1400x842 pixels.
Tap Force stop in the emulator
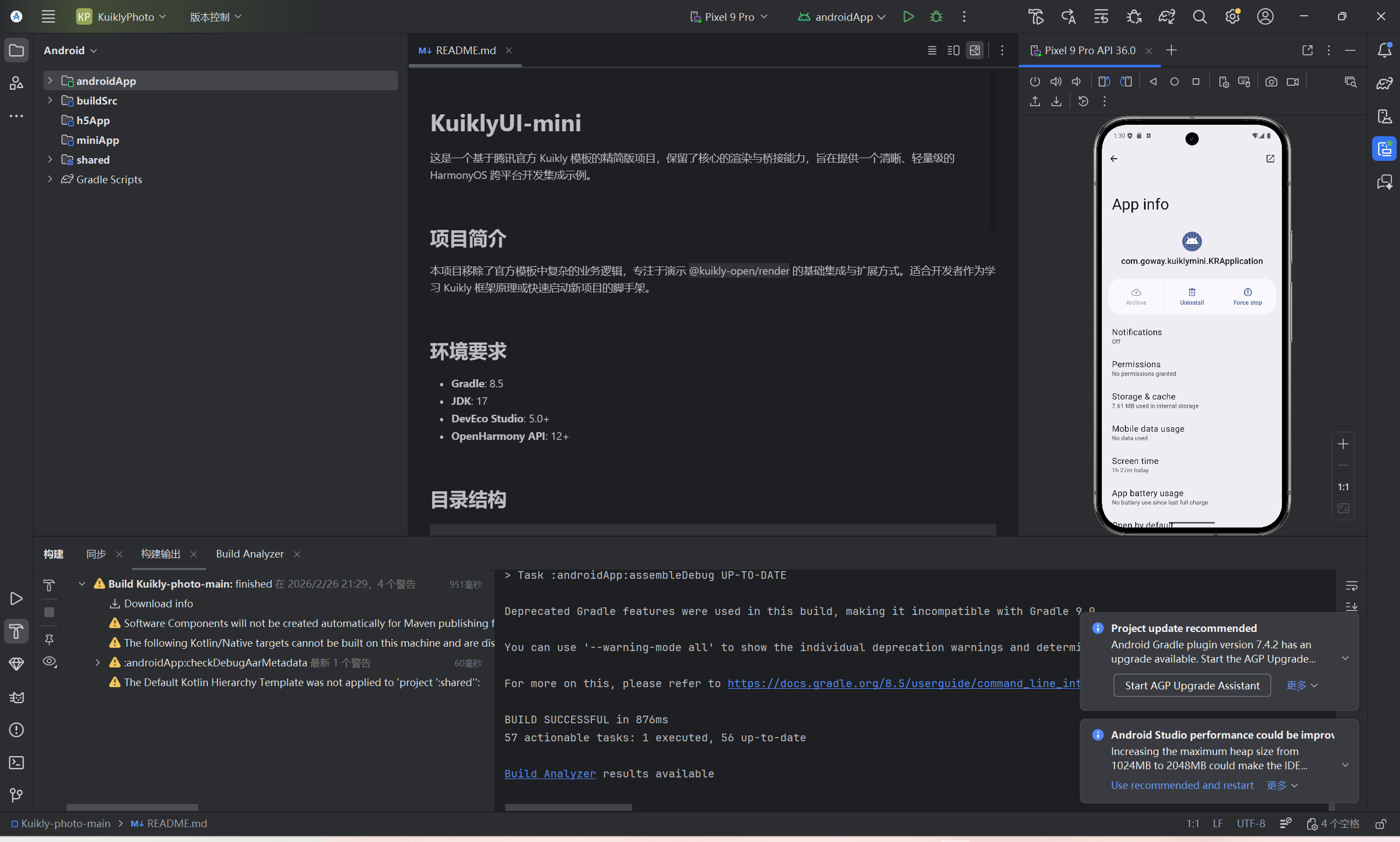(x=1247, y=296)
